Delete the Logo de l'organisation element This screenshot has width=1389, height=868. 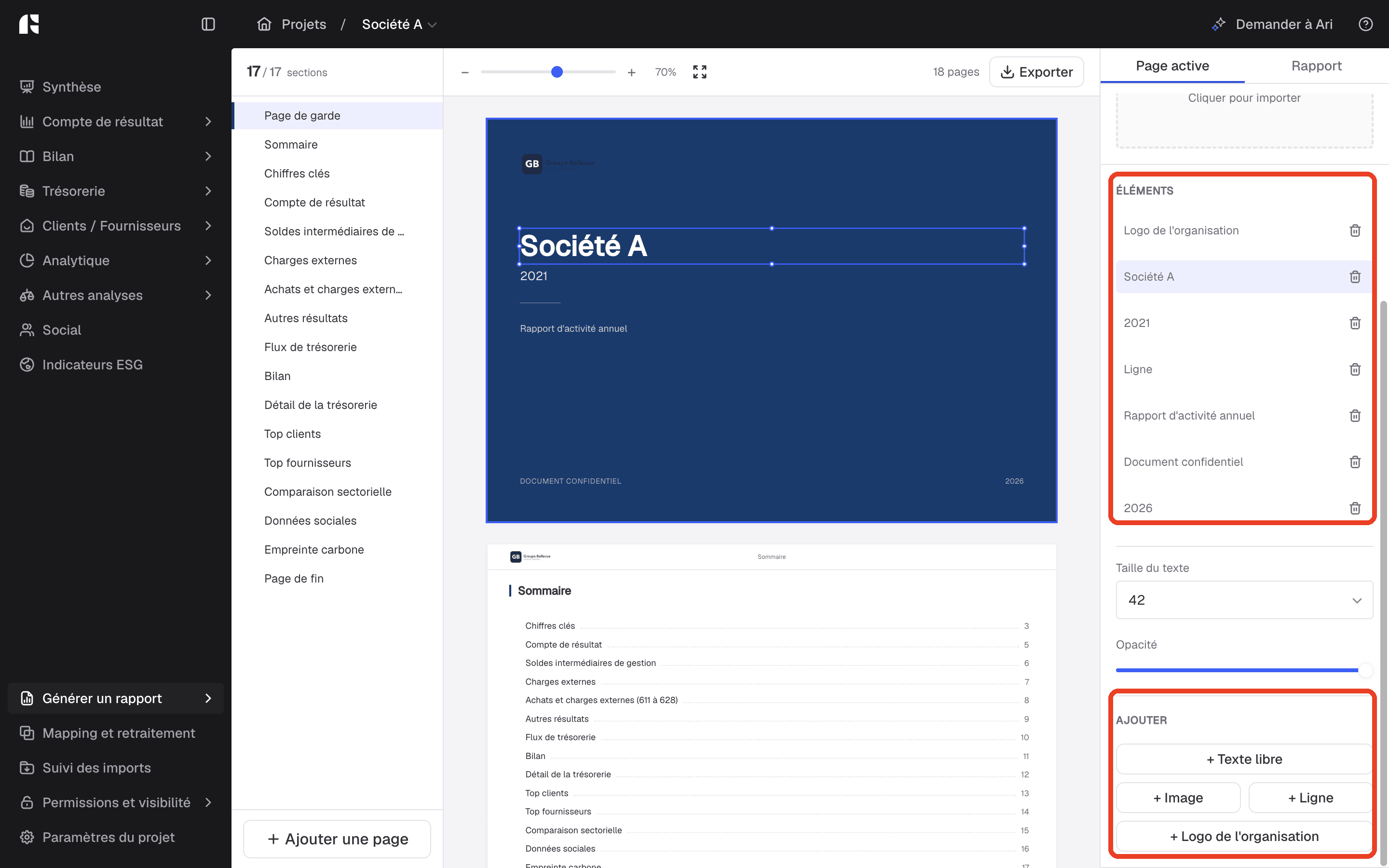(x=1355, y=231)
